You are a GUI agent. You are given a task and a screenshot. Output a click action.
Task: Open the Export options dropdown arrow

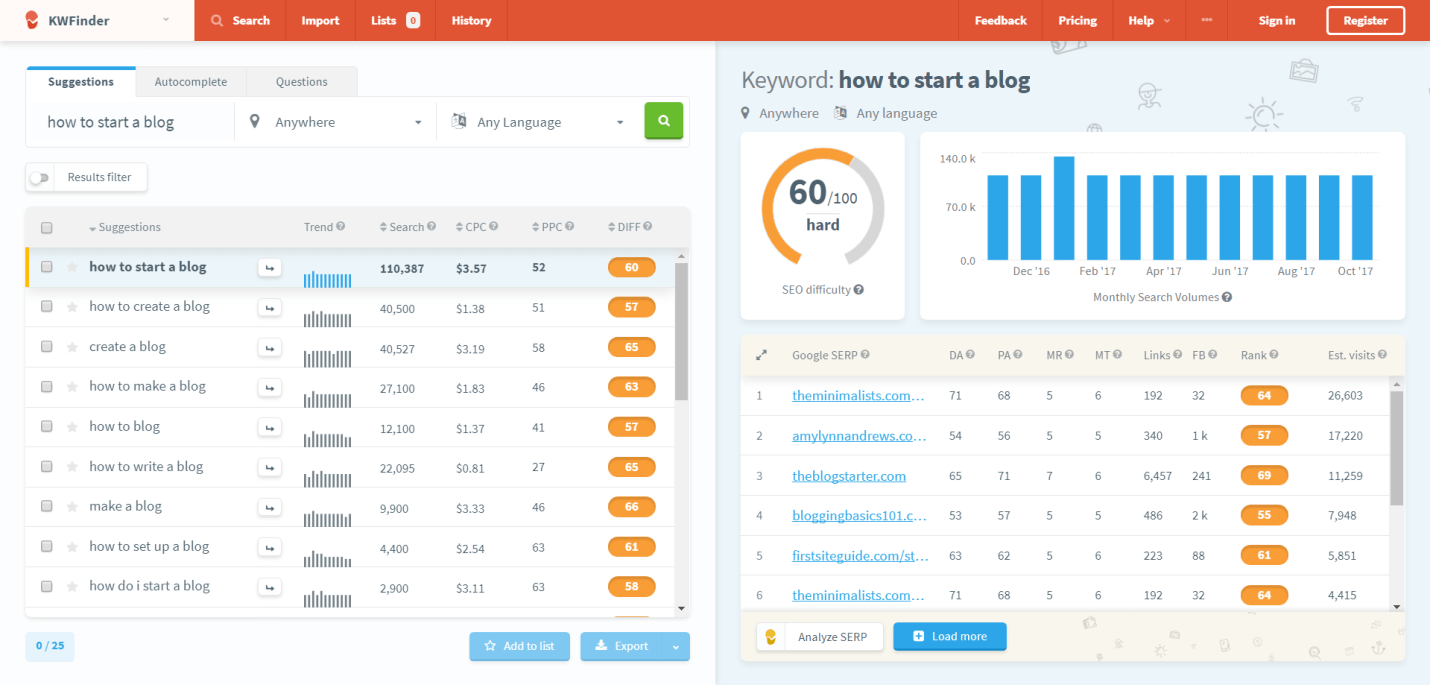tap(676, 647)
